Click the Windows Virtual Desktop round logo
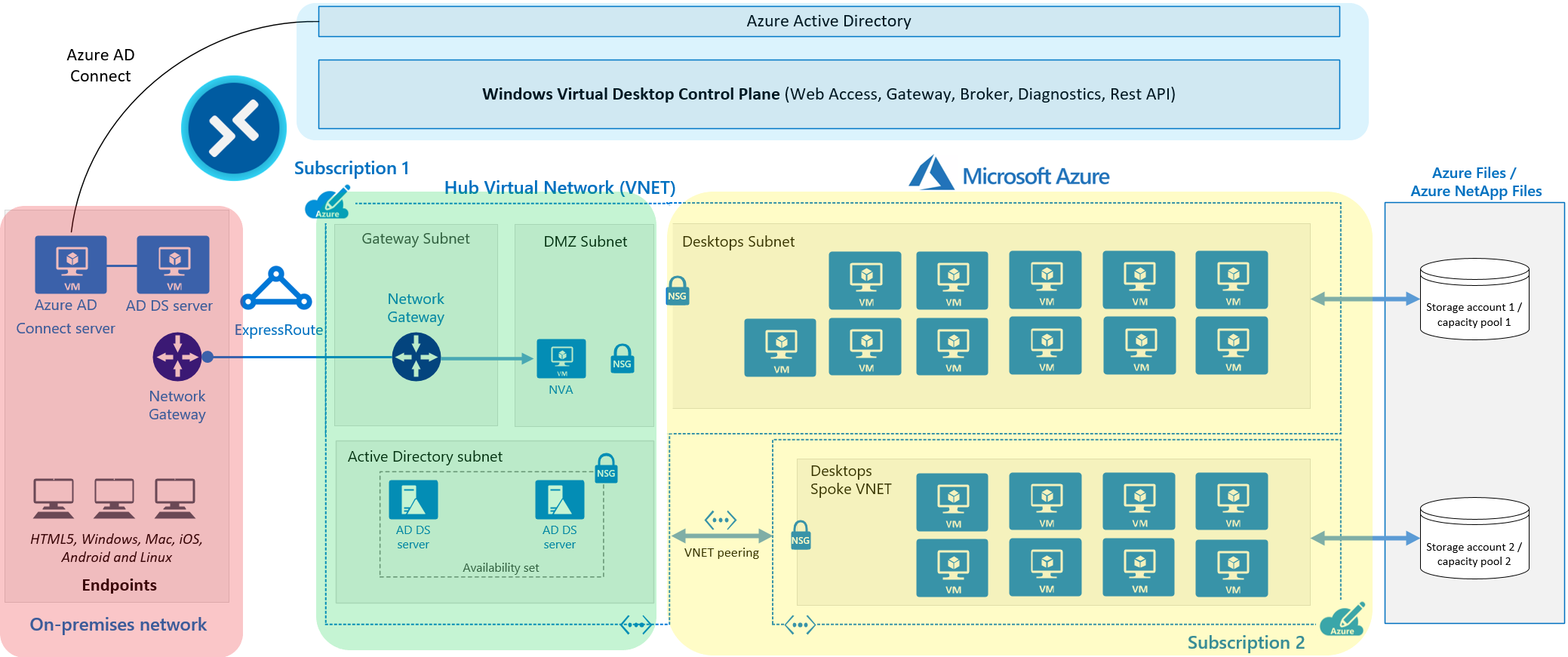 234,128
